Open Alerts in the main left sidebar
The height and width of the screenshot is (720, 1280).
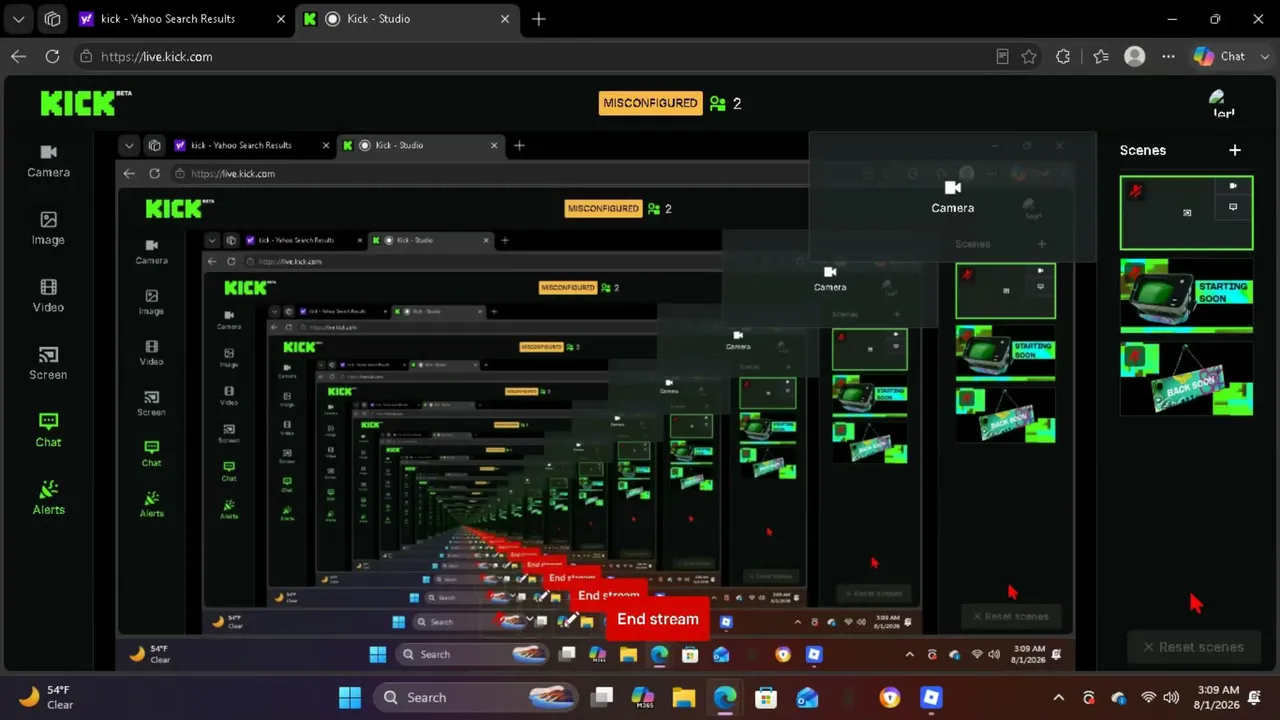[x=48, y=497]
